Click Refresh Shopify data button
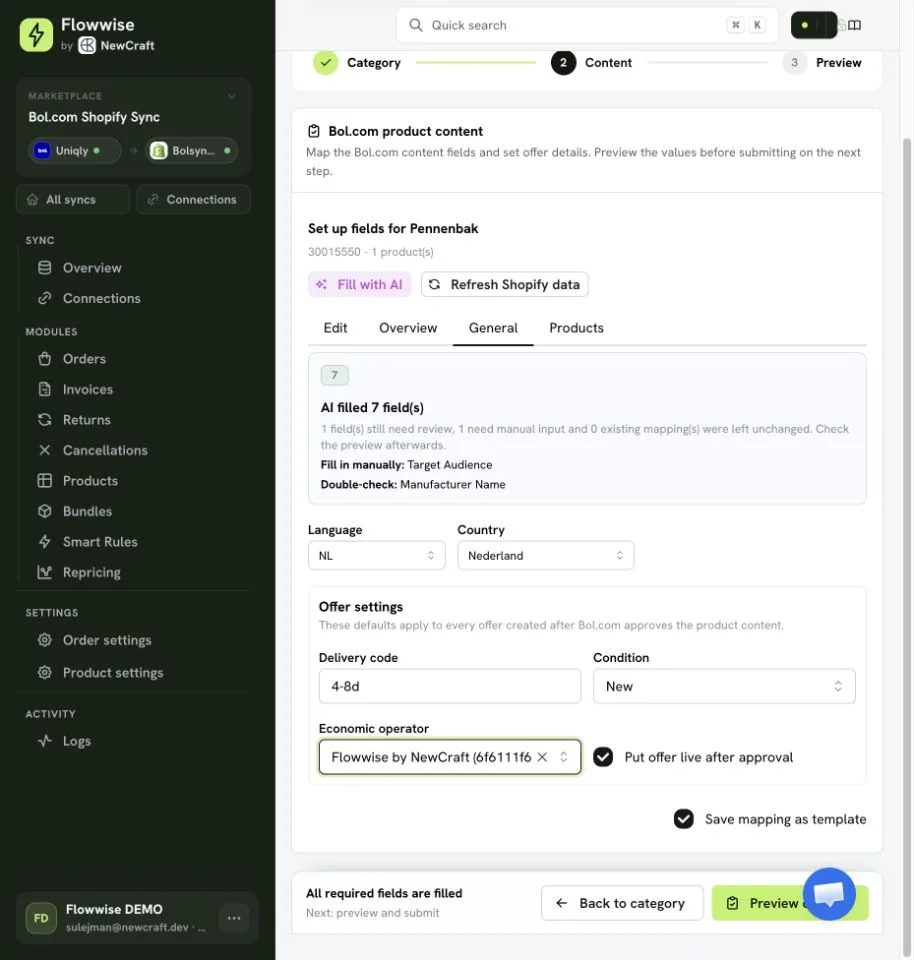Screen dimensions: 914x960 click(x=504, y=285)
